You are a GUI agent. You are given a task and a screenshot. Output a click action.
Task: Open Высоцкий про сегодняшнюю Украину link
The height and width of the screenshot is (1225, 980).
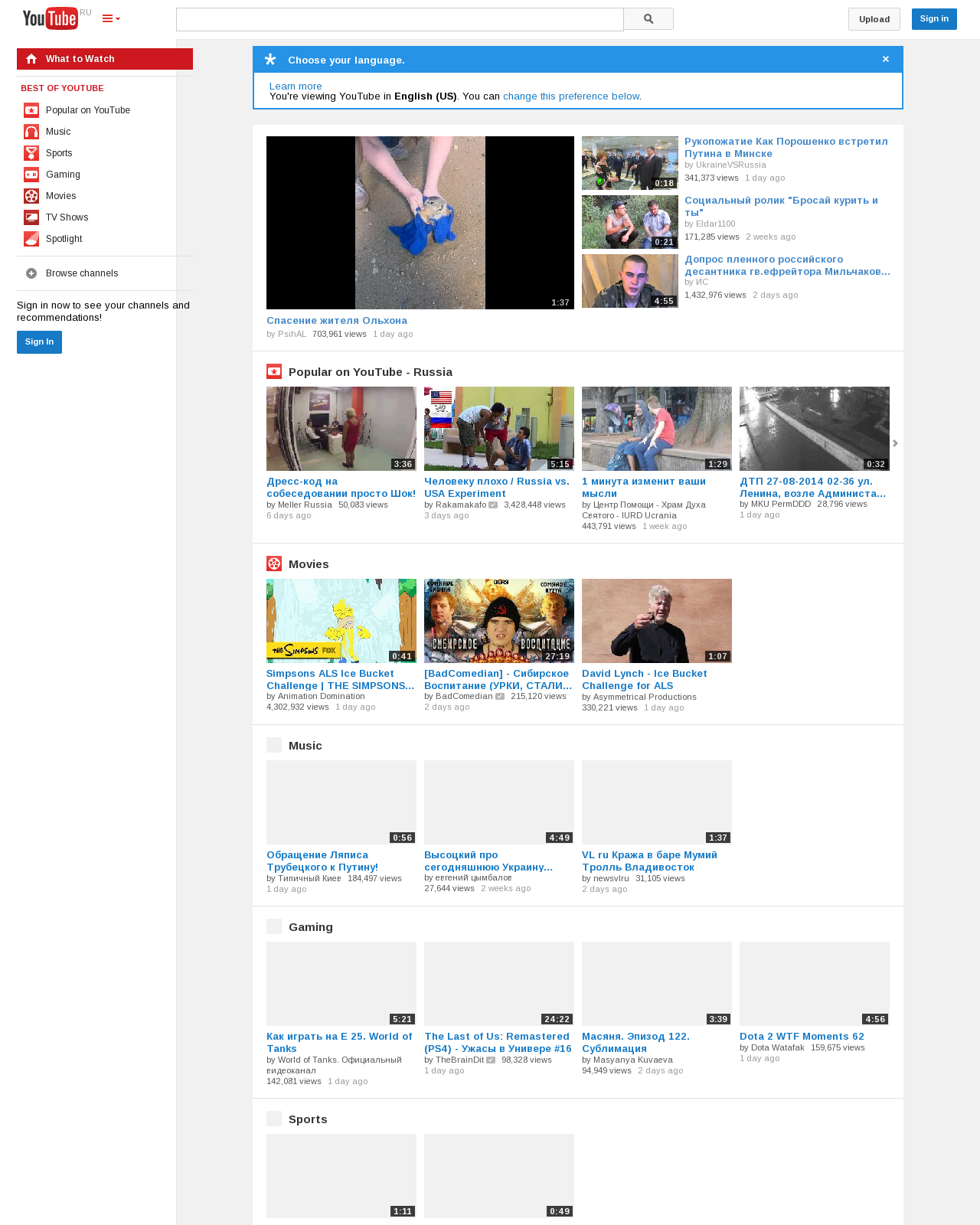[488, 861]
